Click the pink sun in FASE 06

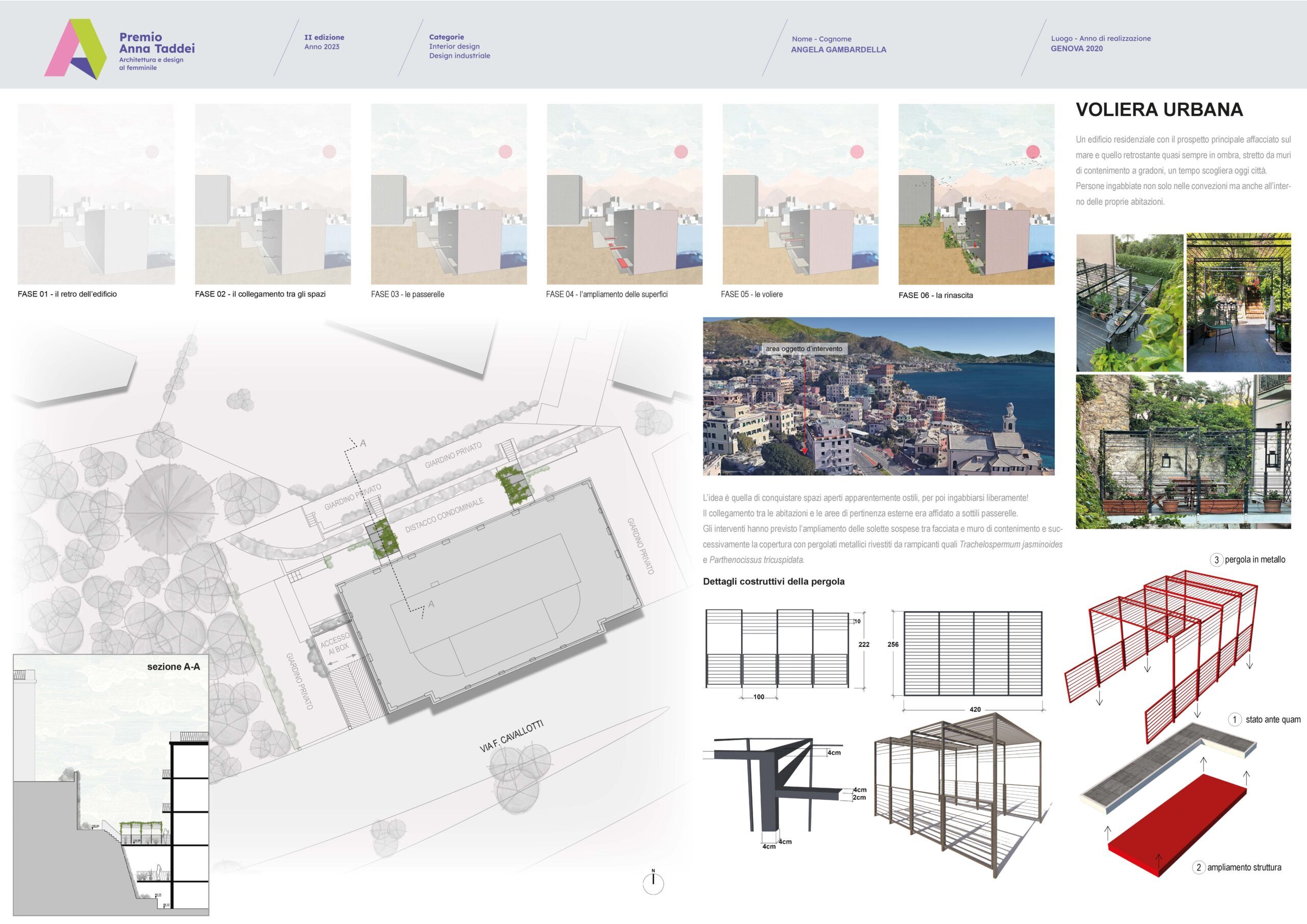tap(1033, 152)
